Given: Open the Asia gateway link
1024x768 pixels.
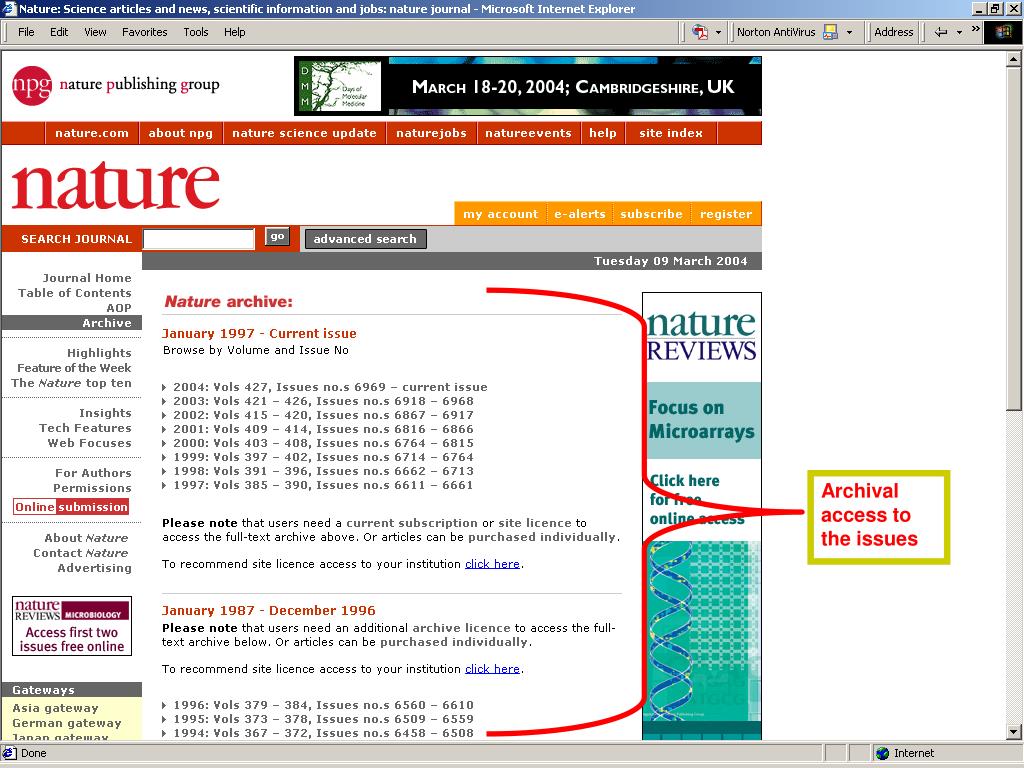Looking at the screenshot, I should point(56,709).
